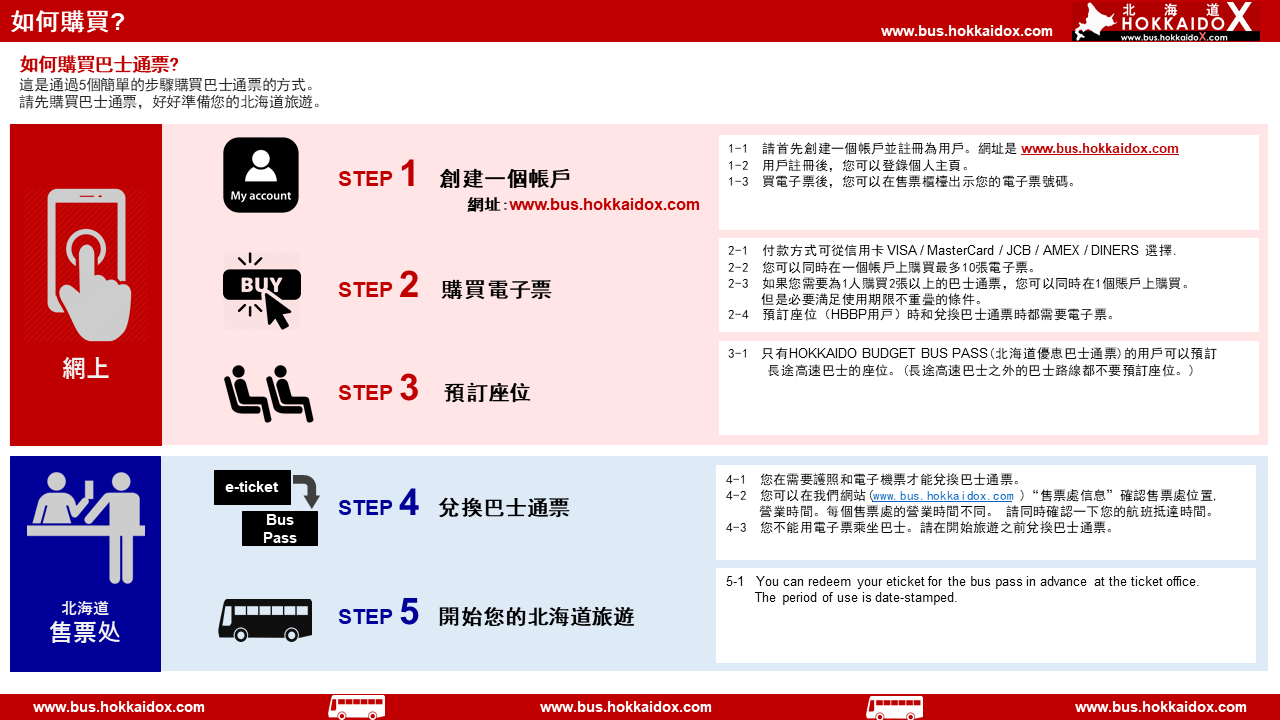Open the blue URL link in step 4-2
This screenshot has height=720, width=1280.
coord(943,496)
